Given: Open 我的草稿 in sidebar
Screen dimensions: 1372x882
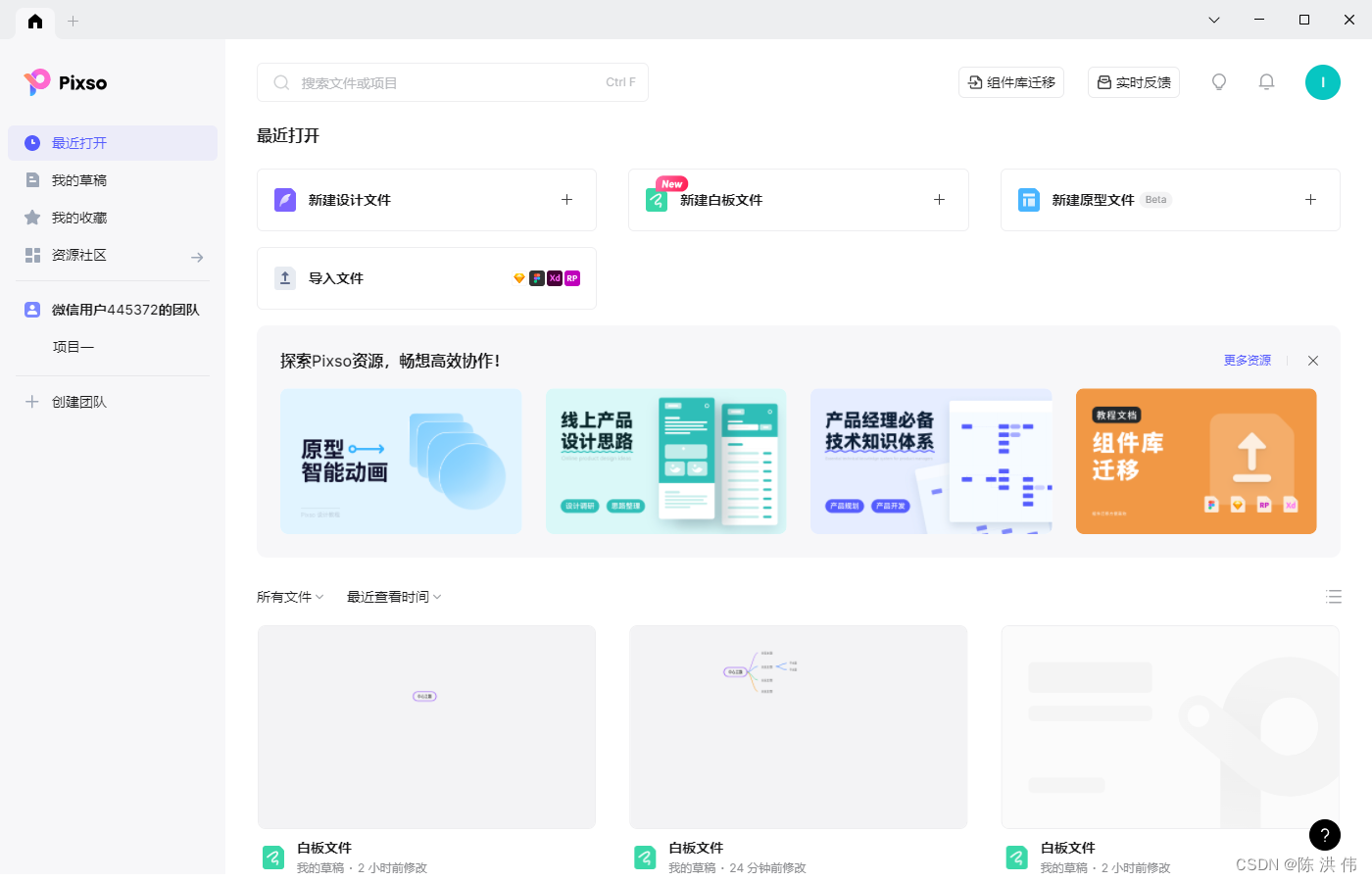Looking at the screenshot, I should (x=113, y=180).
